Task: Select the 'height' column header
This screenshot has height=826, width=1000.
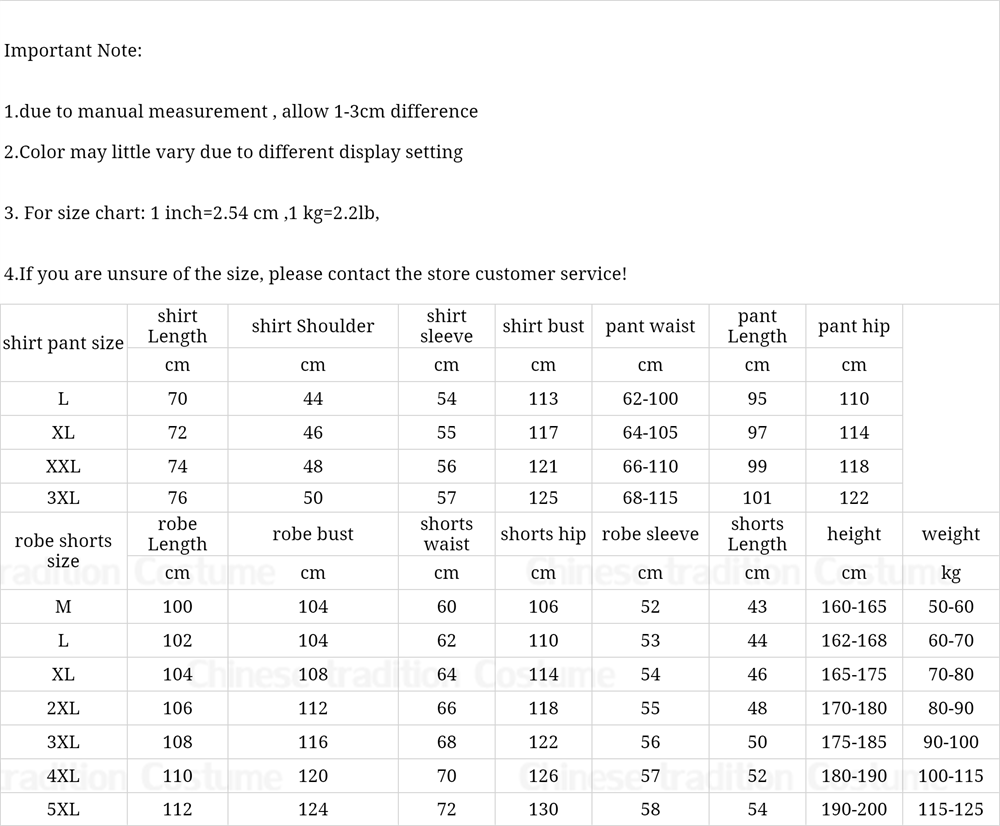Action: (853, 534)
